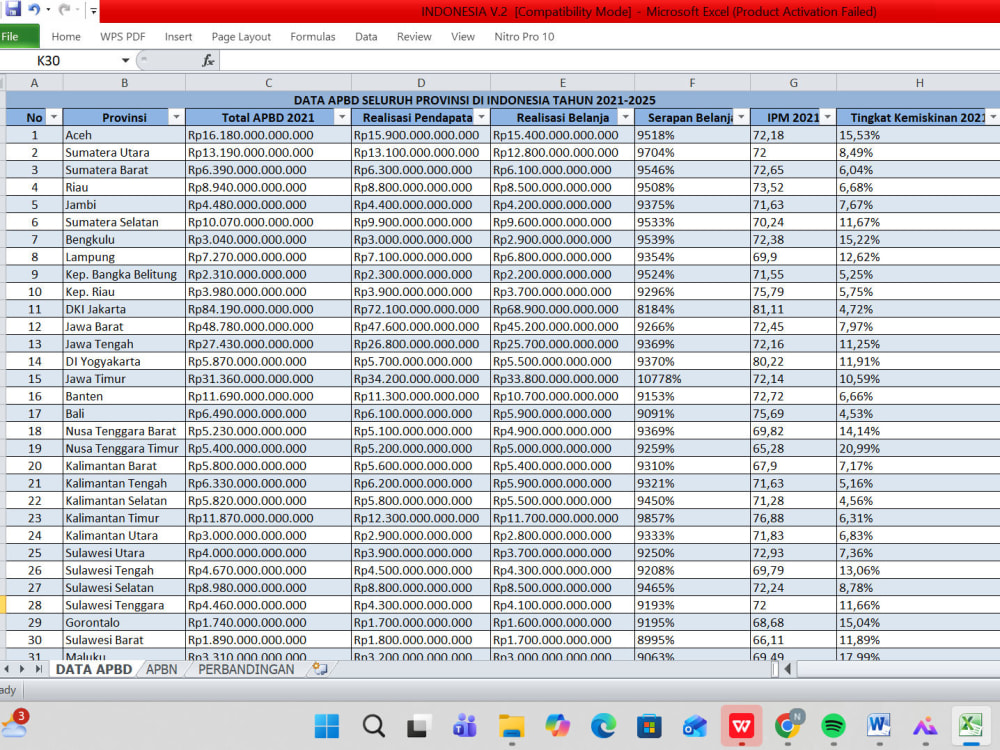Open the Name Box dropdown arrow

click(x=126, y=61)
